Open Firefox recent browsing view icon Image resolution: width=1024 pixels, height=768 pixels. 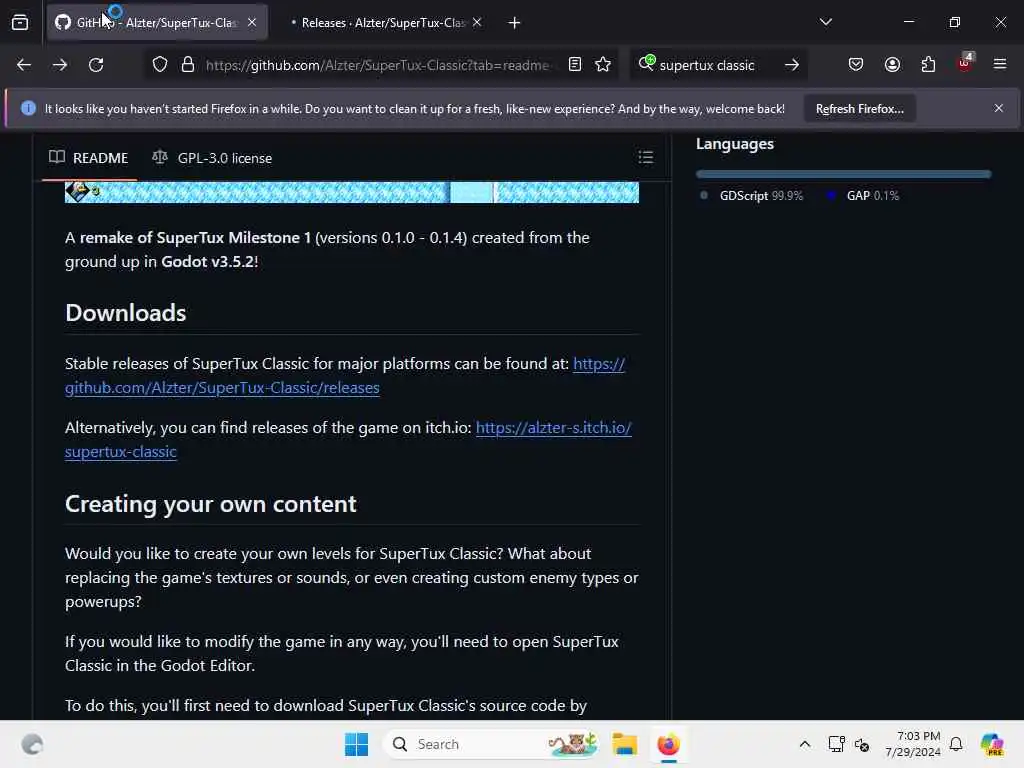20,23
